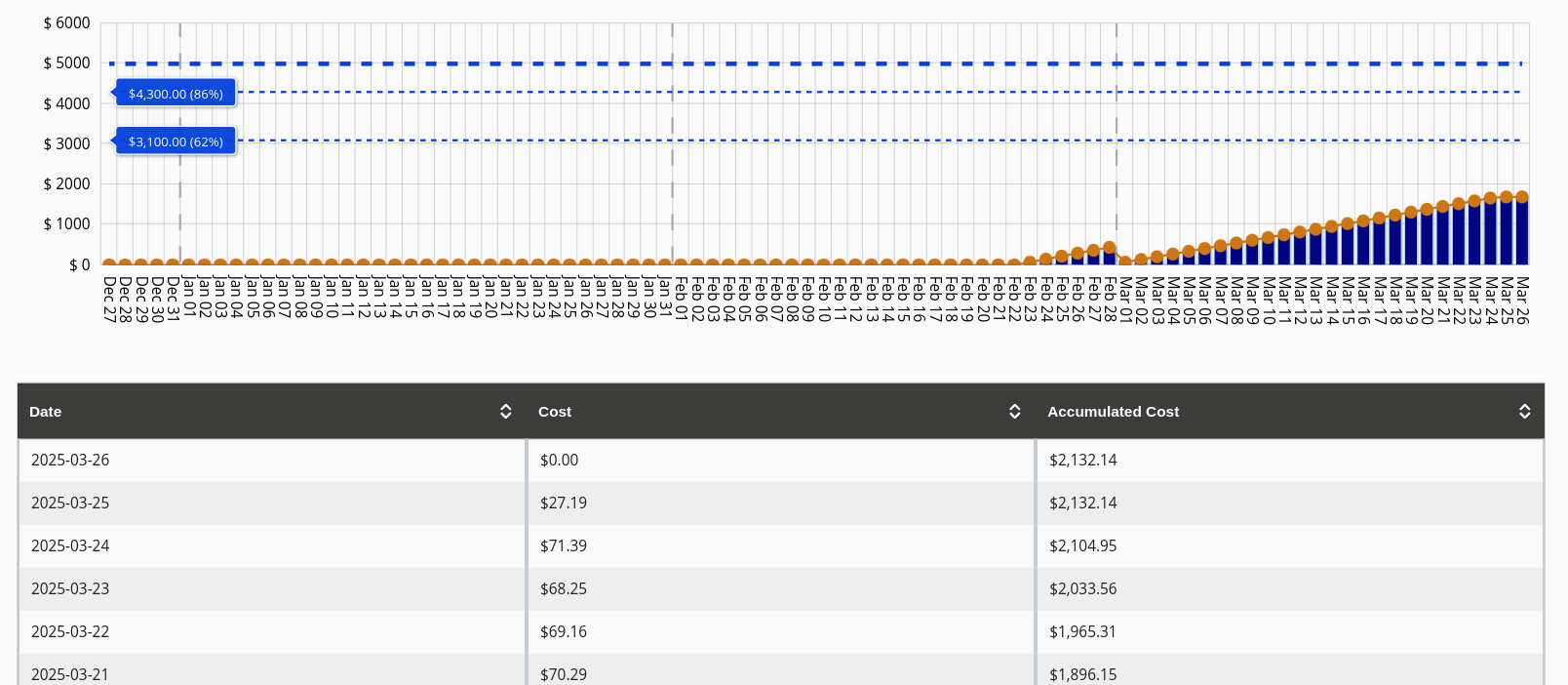Click the Feb 28 orange data point

[1109, 248]
